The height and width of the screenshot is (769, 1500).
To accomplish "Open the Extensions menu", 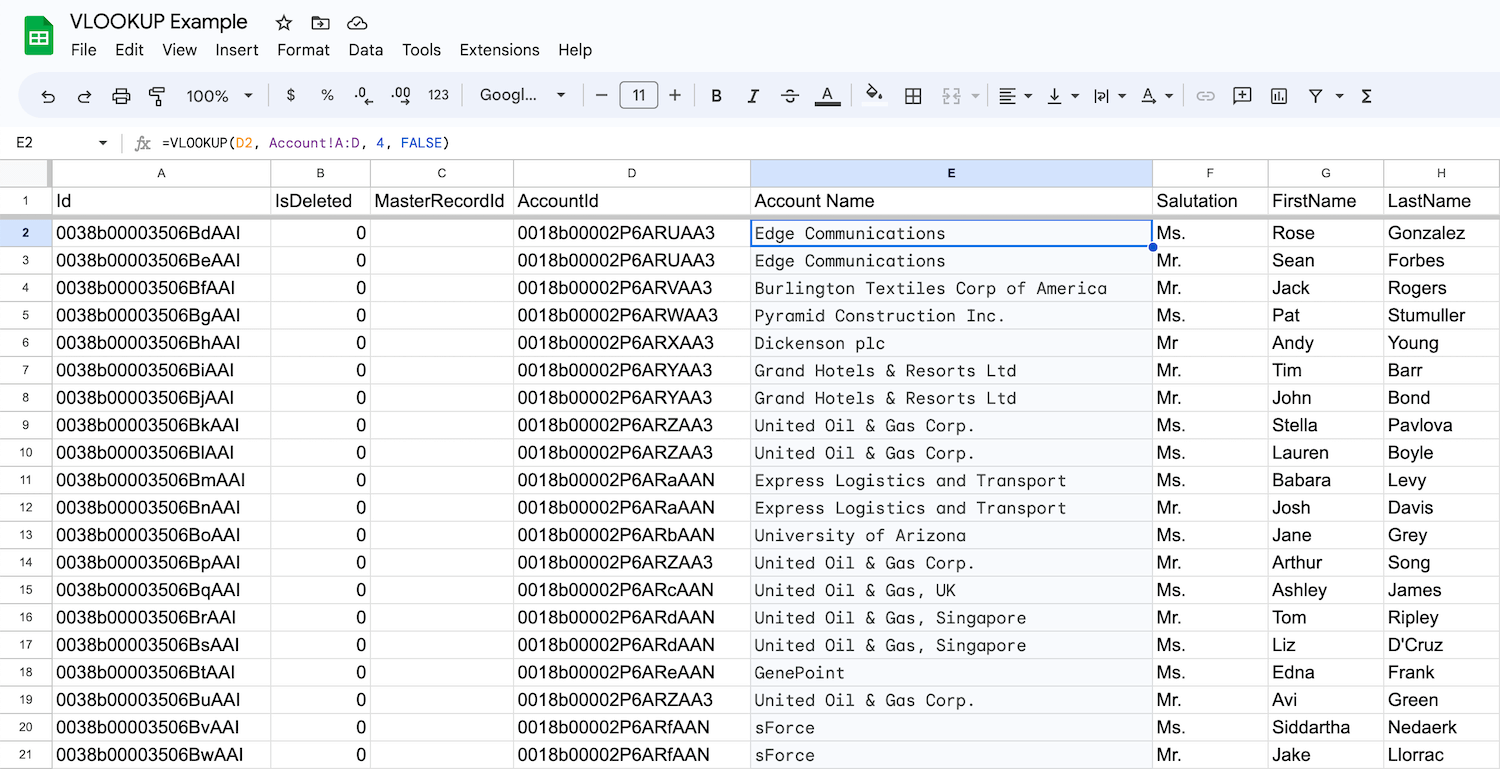I will point(499,50).
